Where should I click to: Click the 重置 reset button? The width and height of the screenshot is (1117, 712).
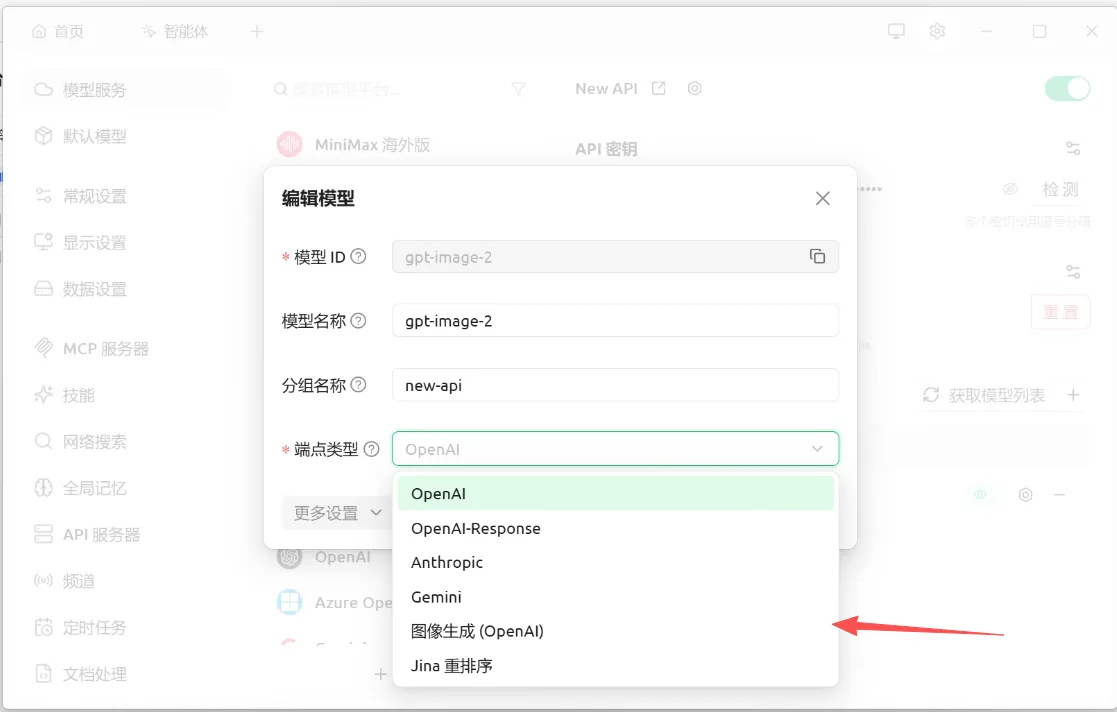point(1061,312)
